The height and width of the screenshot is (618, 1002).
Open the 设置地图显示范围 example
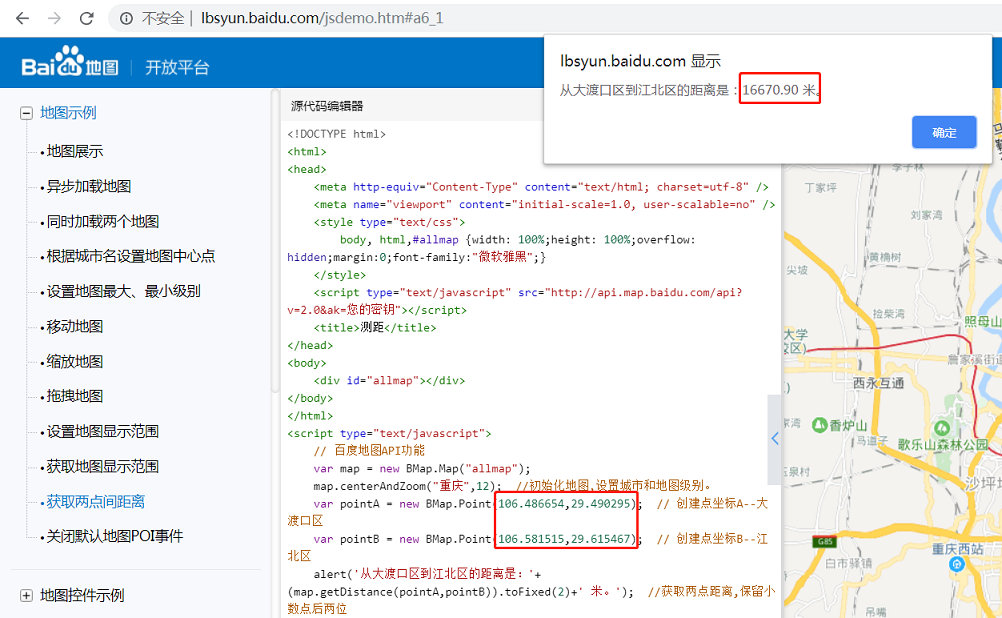tap(103, 431)
